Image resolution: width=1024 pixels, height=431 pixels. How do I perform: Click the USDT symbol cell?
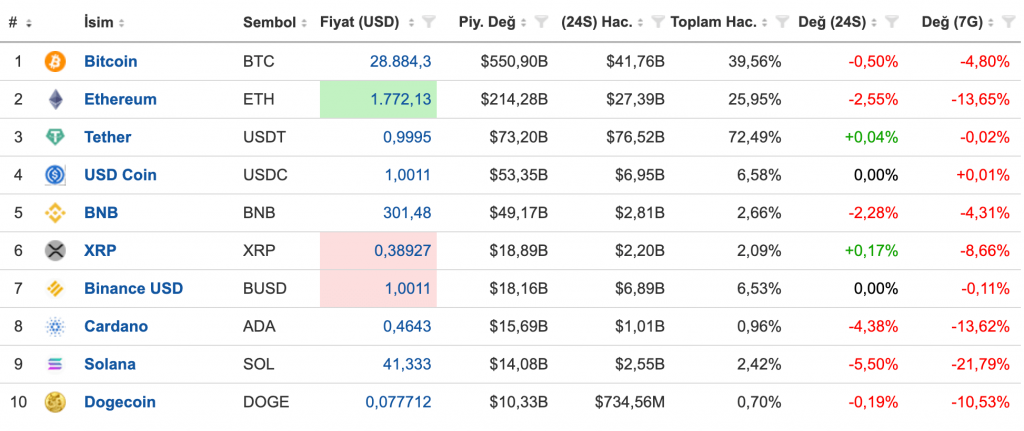tap(264, 138)
